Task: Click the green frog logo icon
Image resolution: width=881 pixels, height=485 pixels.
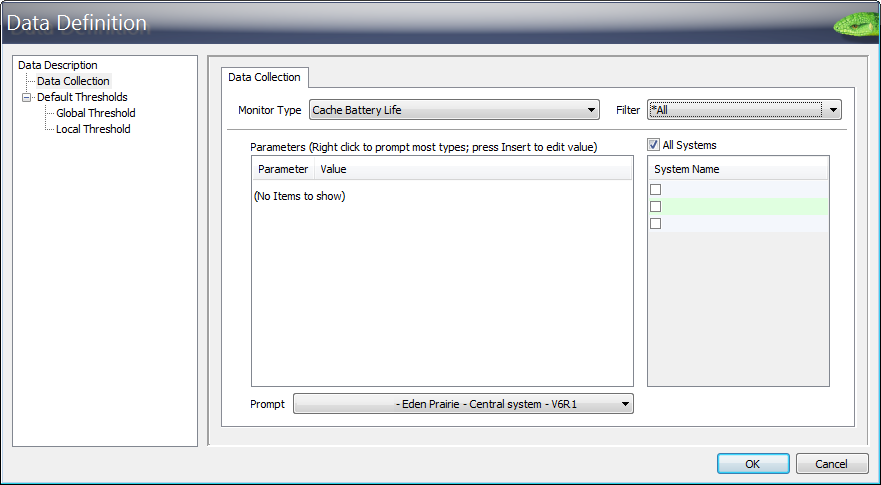Action: point(856,22)
